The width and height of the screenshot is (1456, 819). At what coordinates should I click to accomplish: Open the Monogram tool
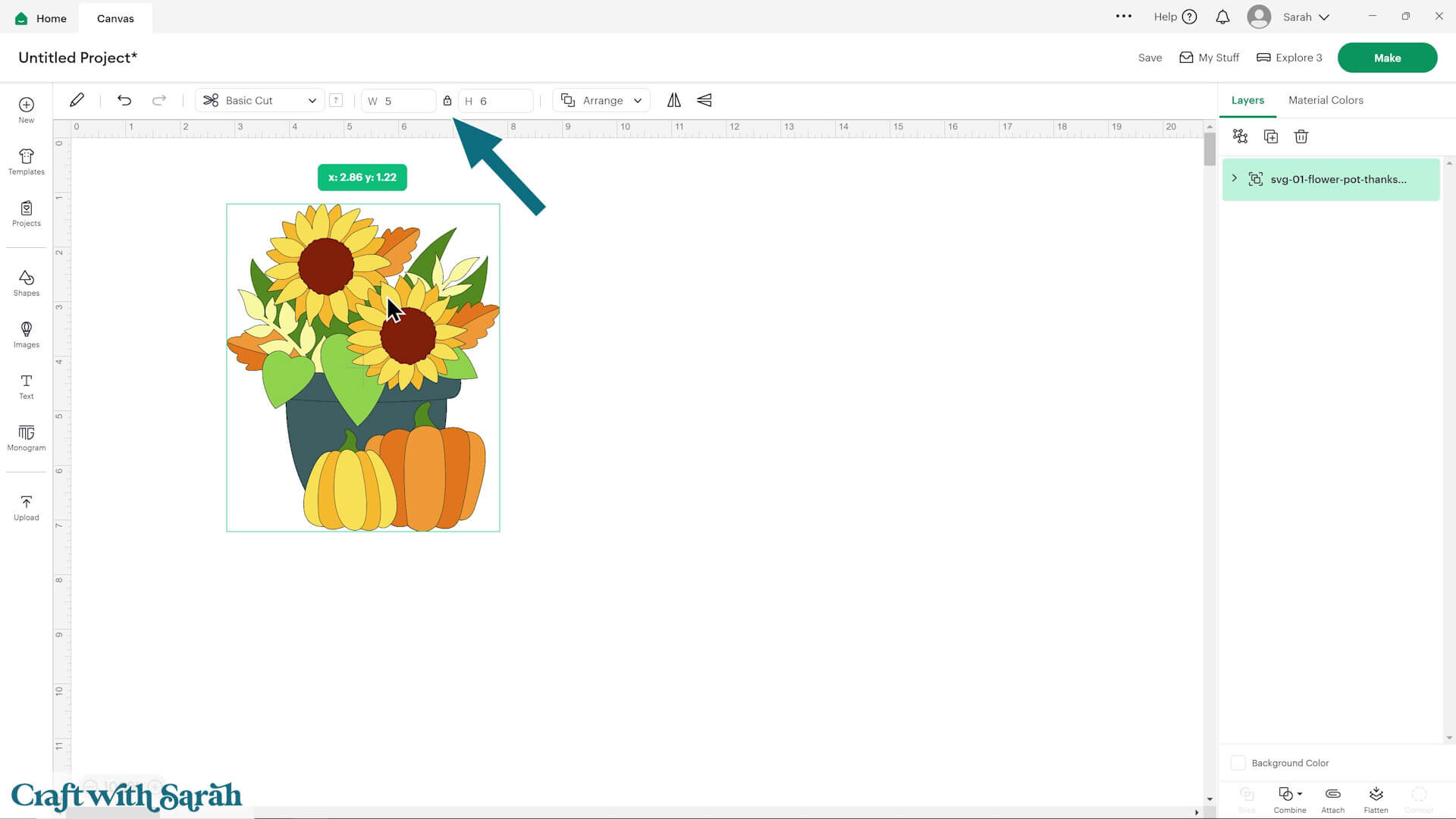pos(26,438)
